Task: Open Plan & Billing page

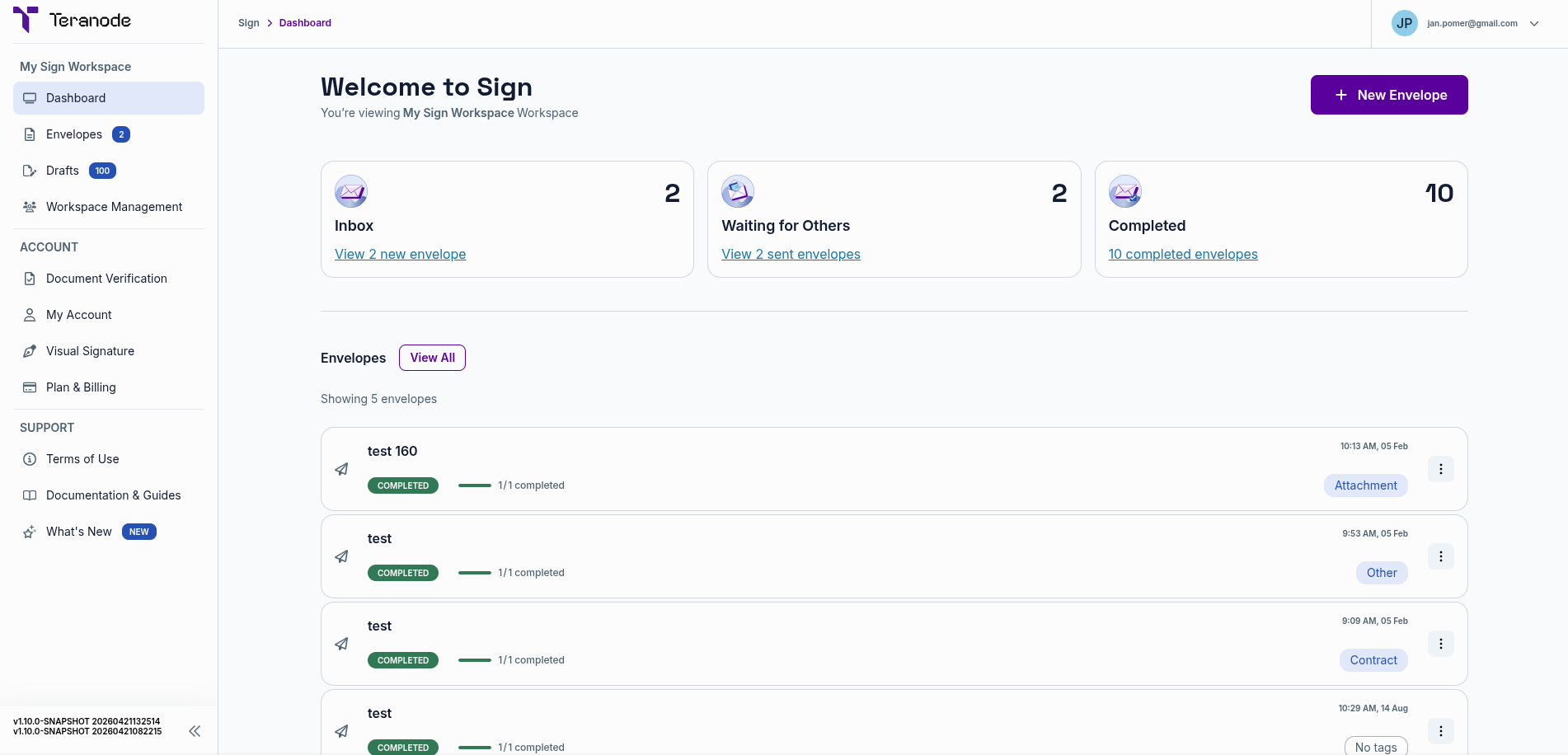Action: 109,387
